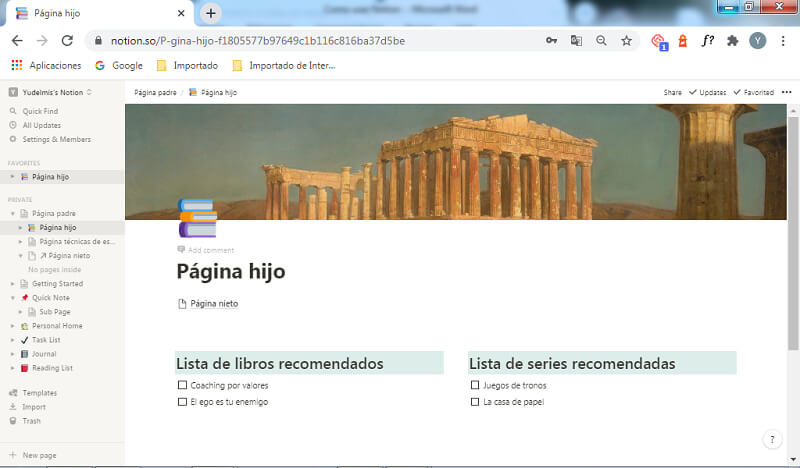Open the Task List page
800x468 pixels.
tap(46, 340)
